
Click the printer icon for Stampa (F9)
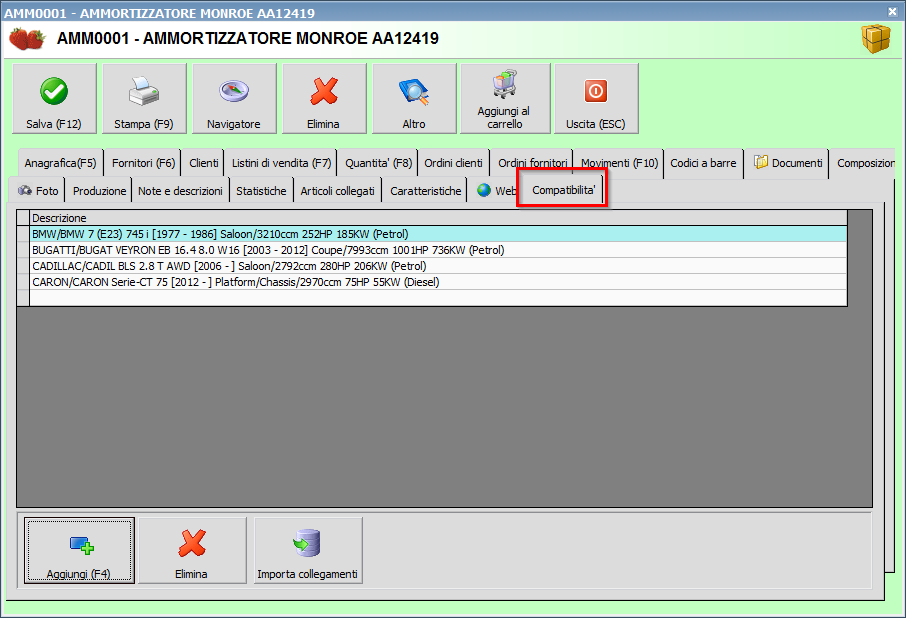tap(143, 91)
